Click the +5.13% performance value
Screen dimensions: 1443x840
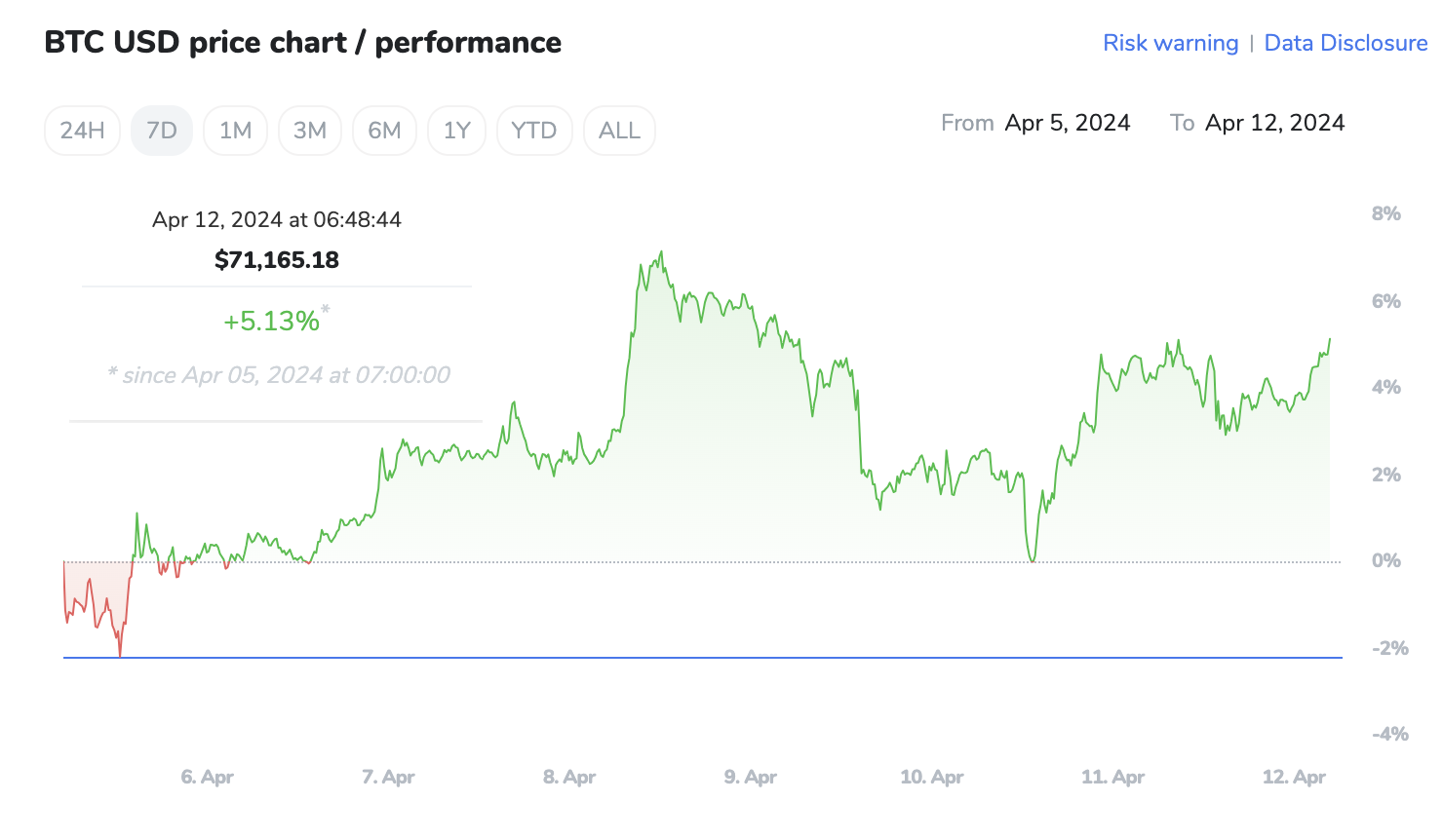coord(271,321)
